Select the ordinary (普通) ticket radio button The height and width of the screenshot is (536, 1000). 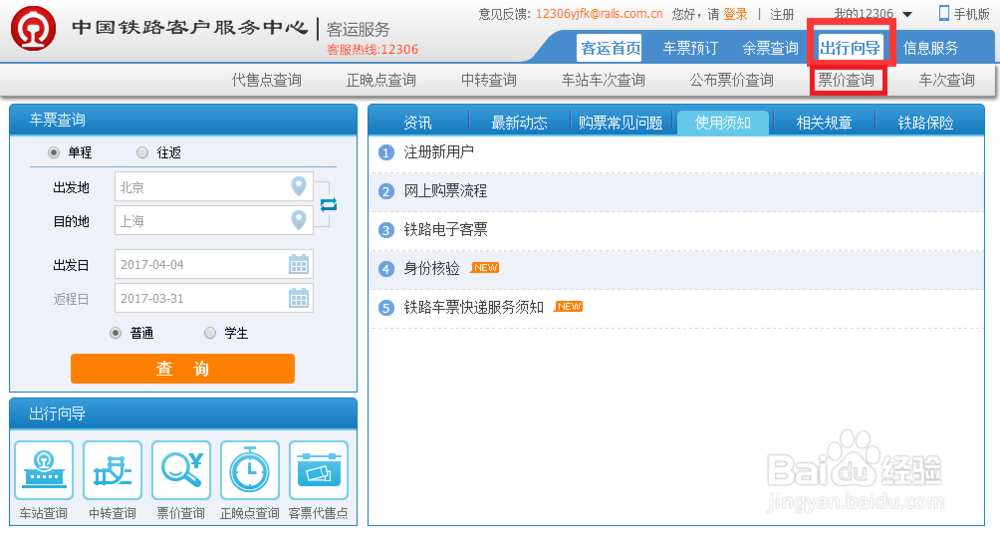[115, 333]
